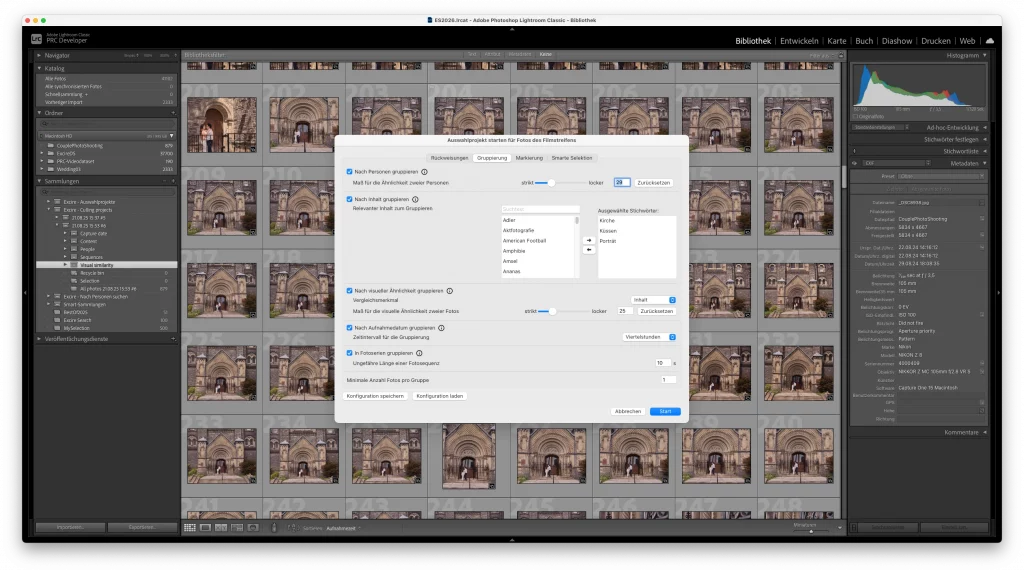
Task: Open the Entwickeln module
Action: pos(799,41)
